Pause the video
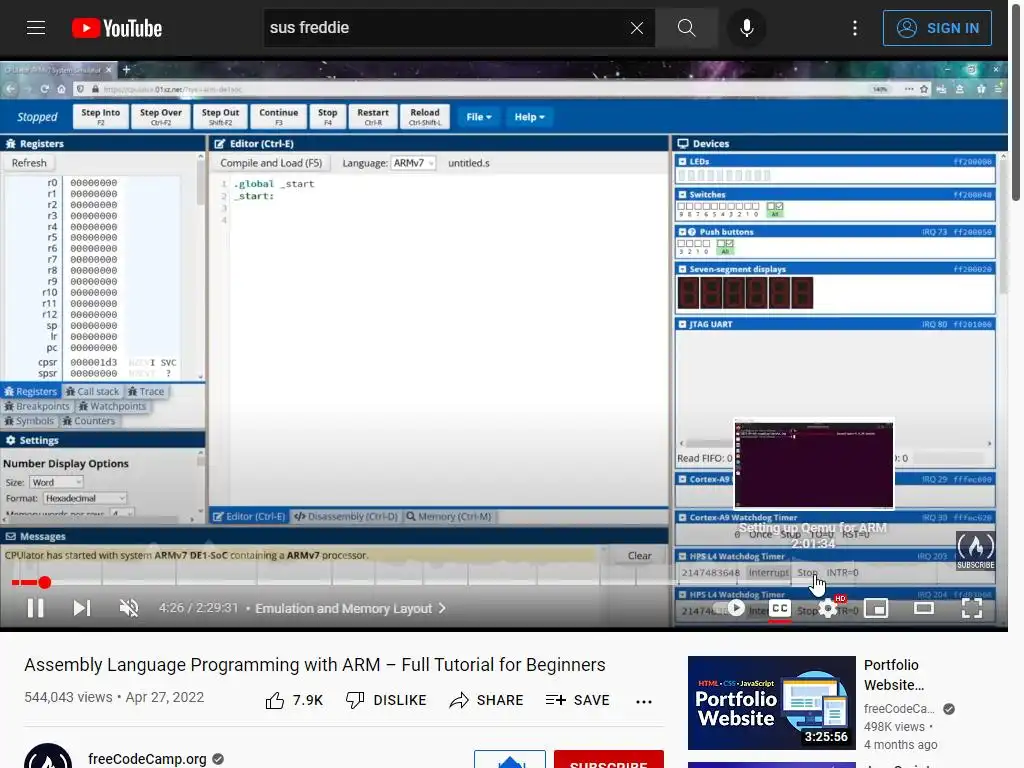Image resolution: width=1024 pixels, height=768 pixels. [35, 608]
